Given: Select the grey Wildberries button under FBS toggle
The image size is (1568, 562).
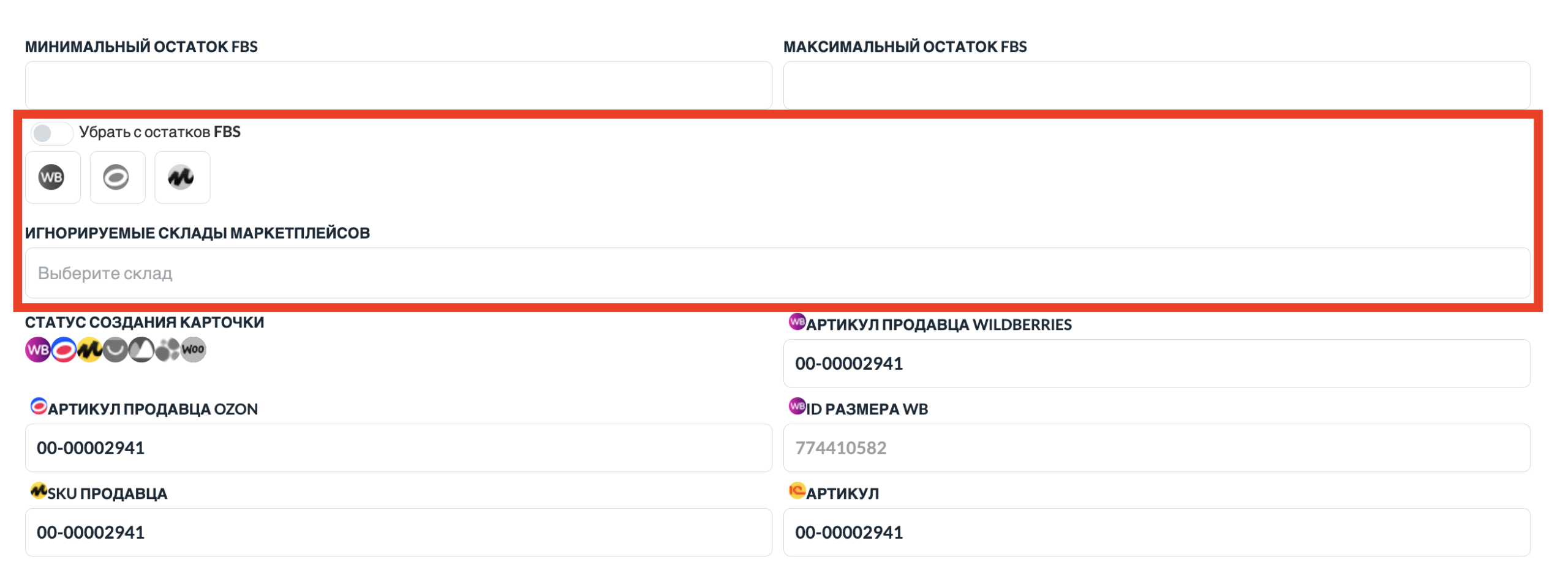Looking at the screenshot, I should point(53,178).
